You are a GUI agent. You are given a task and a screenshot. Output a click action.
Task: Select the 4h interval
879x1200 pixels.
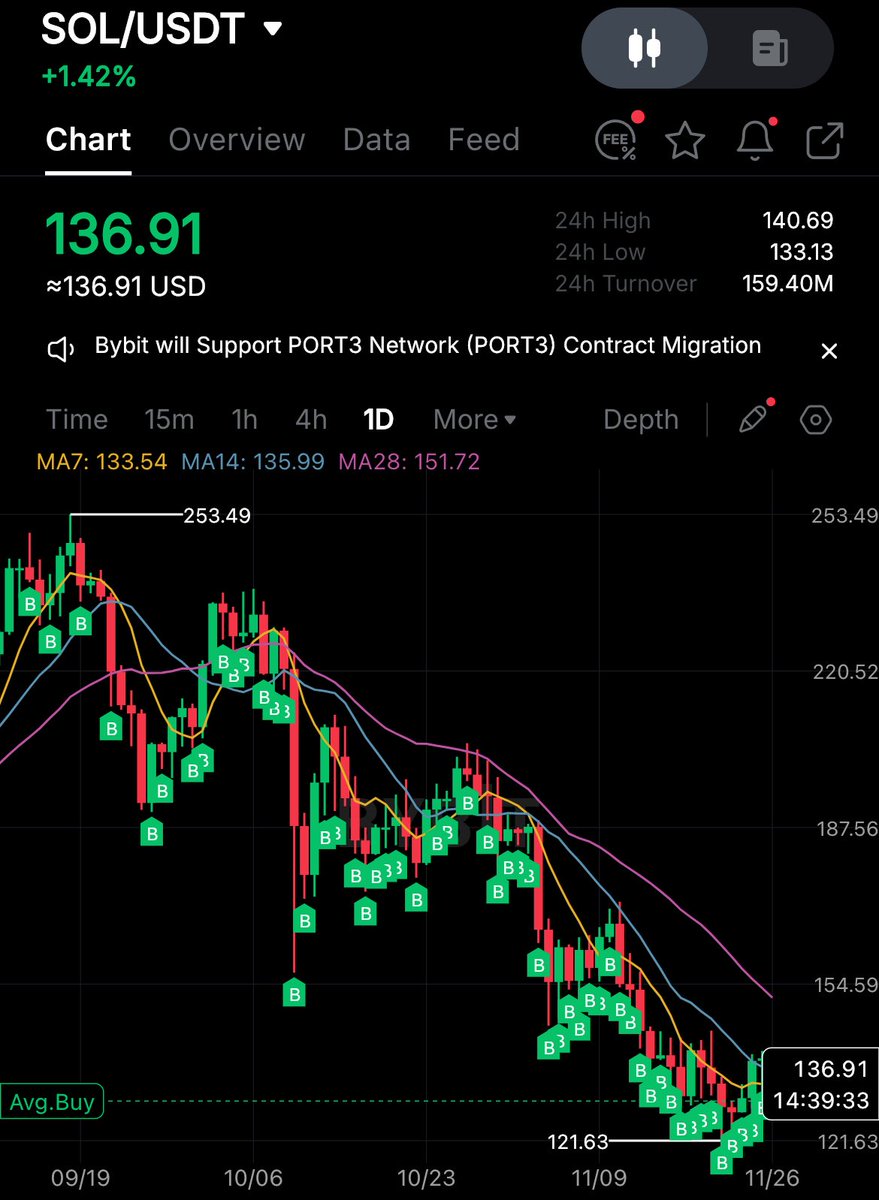pyautogui.click(x=311, y=420)
